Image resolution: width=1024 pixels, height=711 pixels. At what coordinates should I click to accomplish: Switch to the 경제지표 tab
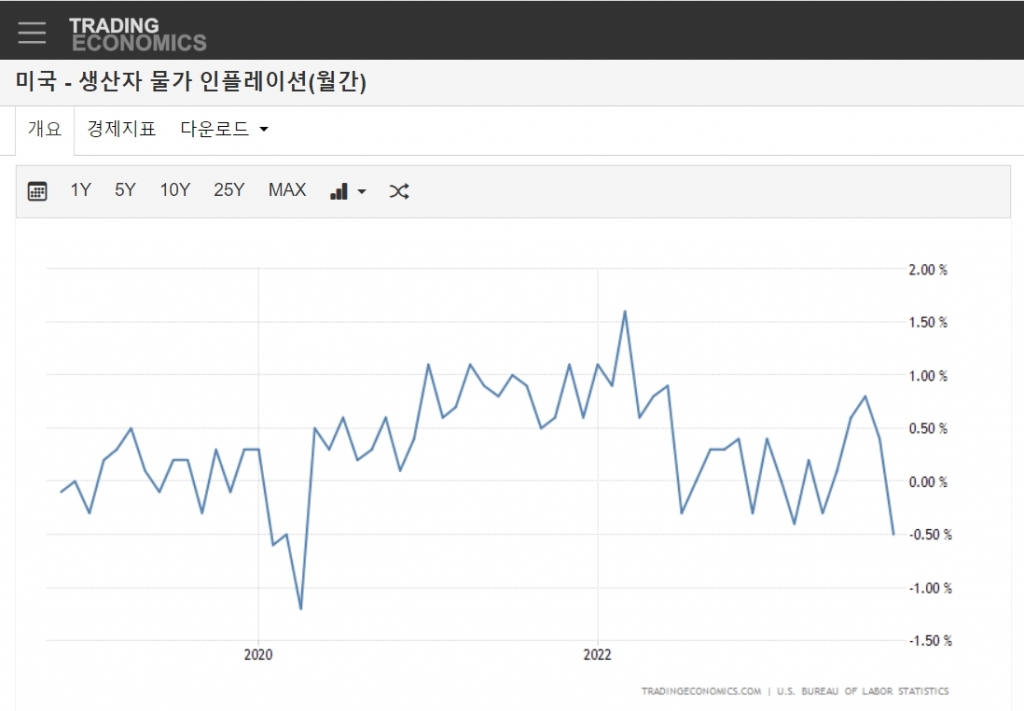pyautogui.click(x=121, y=129)
